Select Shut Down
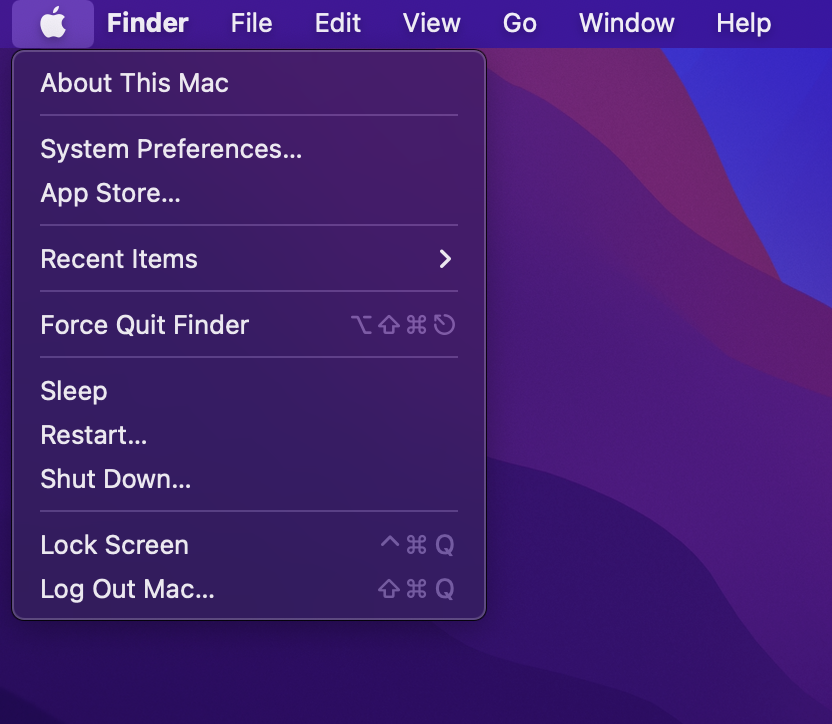This screenshot has height=724, width=832. coord(115,479)
